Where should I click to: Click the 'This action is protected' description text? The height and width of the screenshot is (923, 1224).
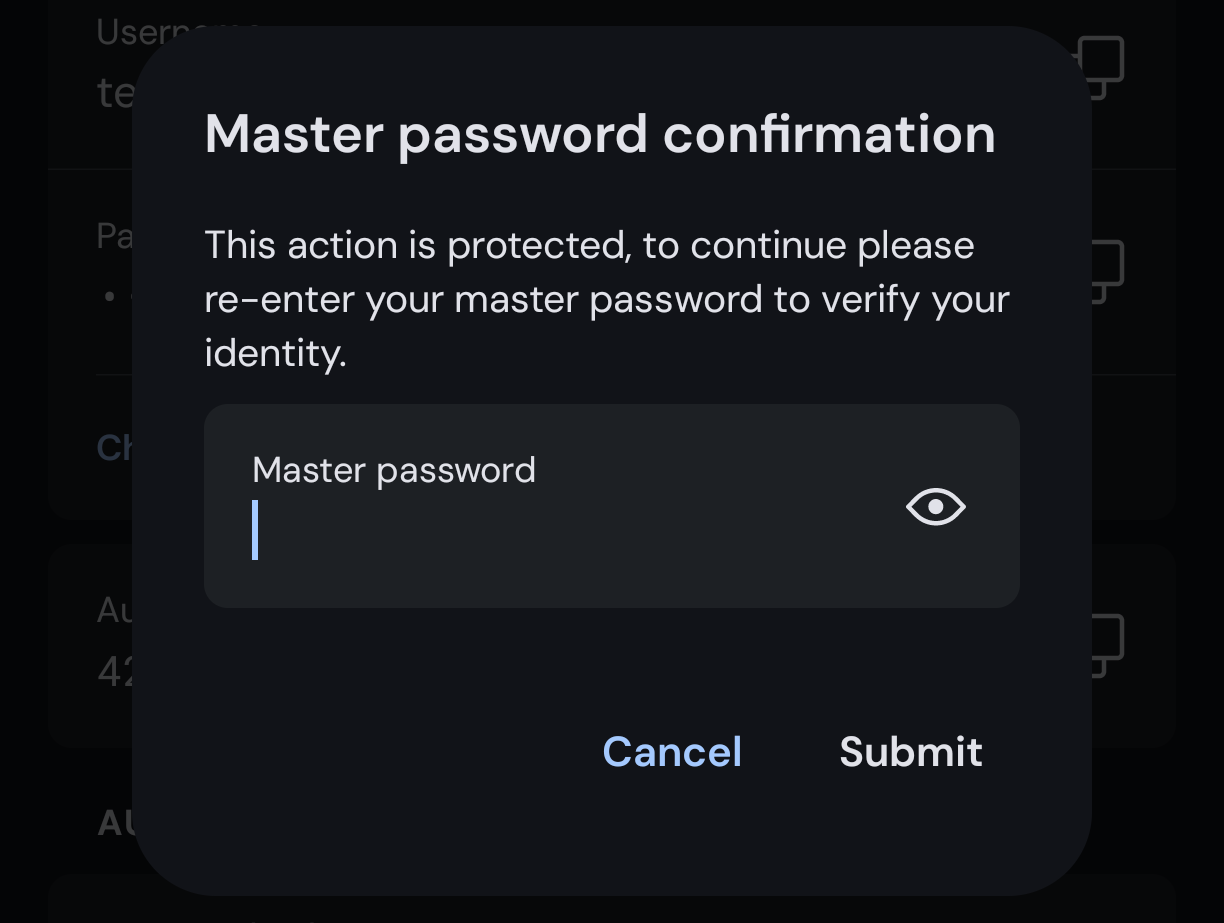(607, 299)
